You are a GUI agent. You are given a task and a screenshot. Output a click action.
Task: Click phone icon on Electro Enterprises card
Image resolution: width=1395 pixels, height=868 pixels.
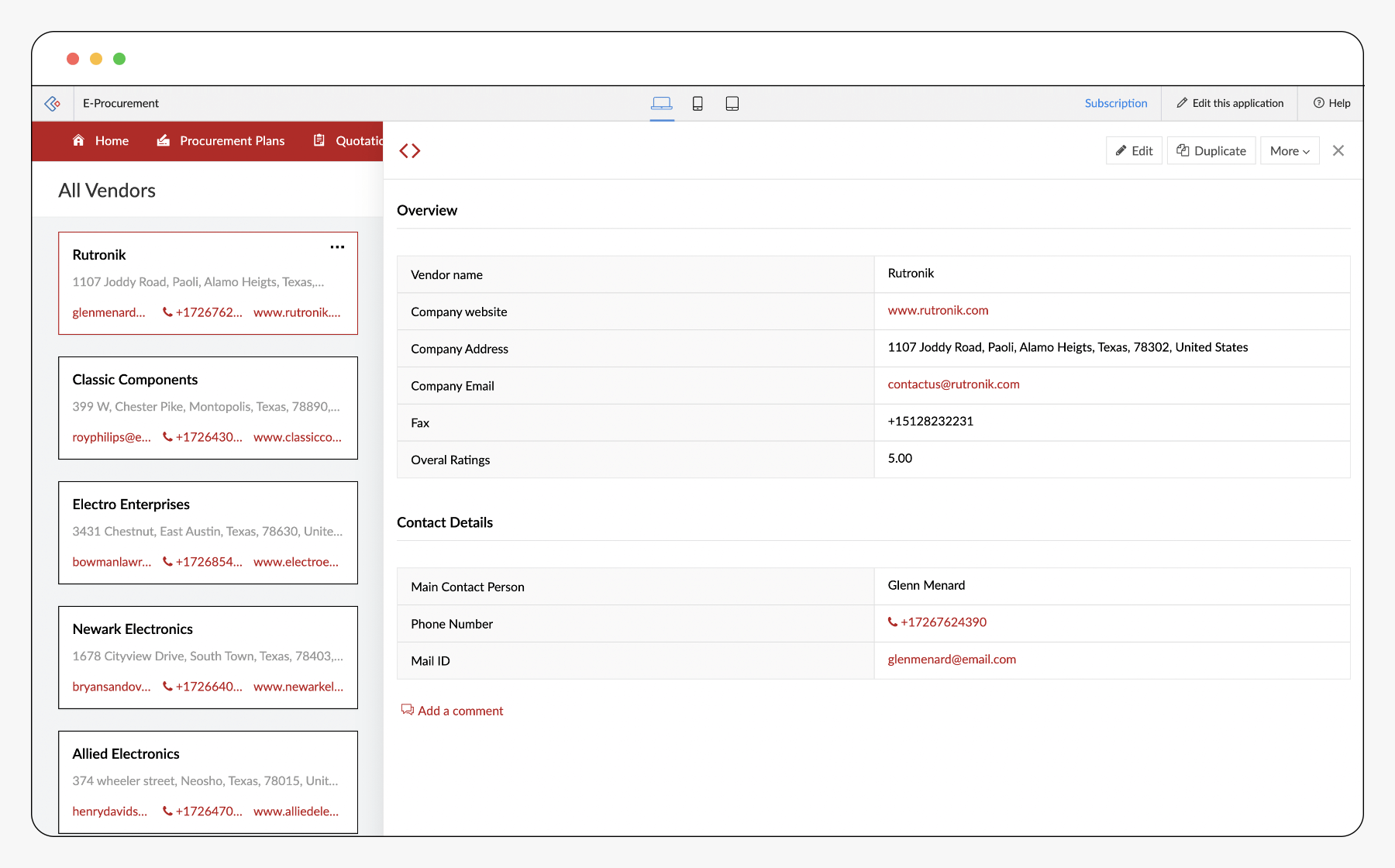click(x=167, y=562)
